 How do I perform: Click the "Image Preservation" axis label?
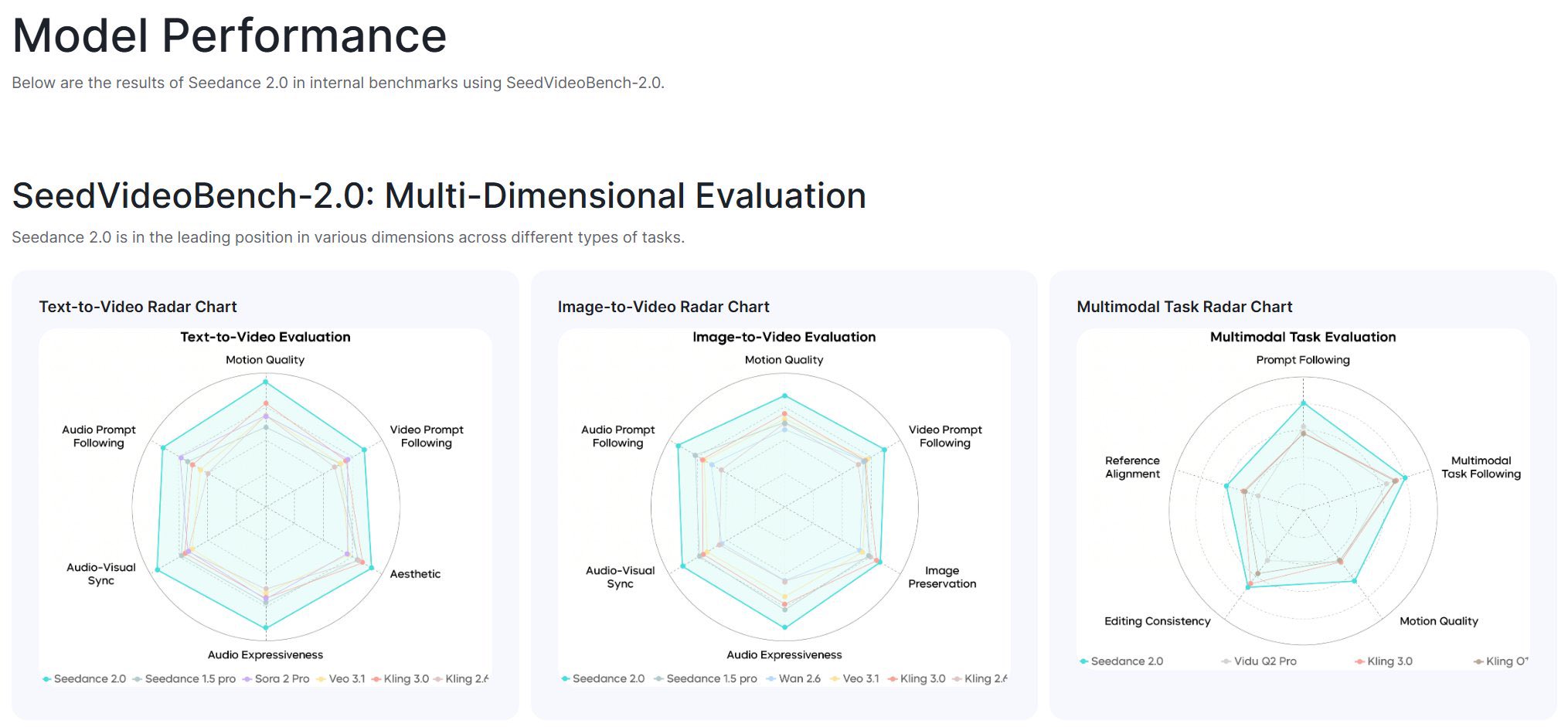point(942,577)
